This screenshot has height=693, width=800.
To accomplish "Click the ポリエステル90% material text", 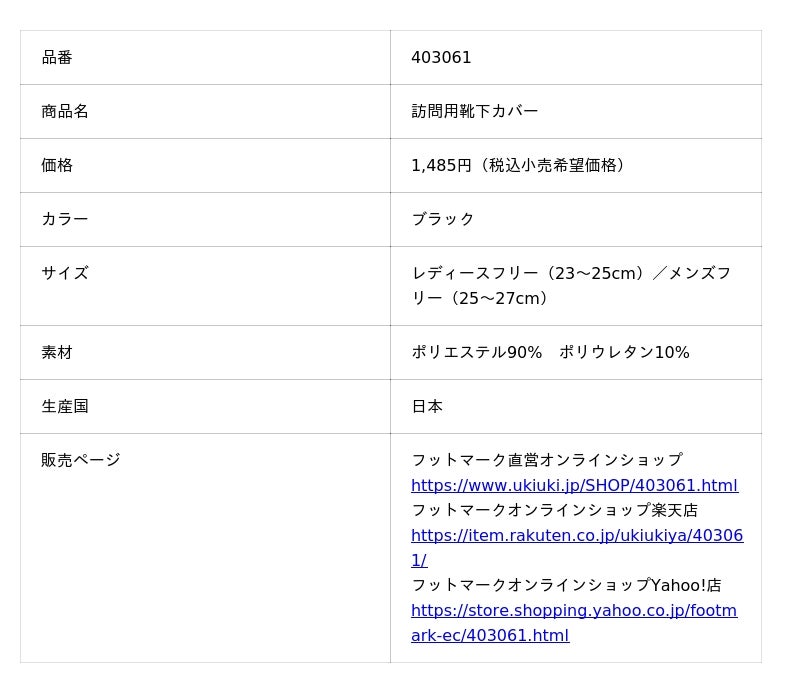I will (x=476, y=353).
